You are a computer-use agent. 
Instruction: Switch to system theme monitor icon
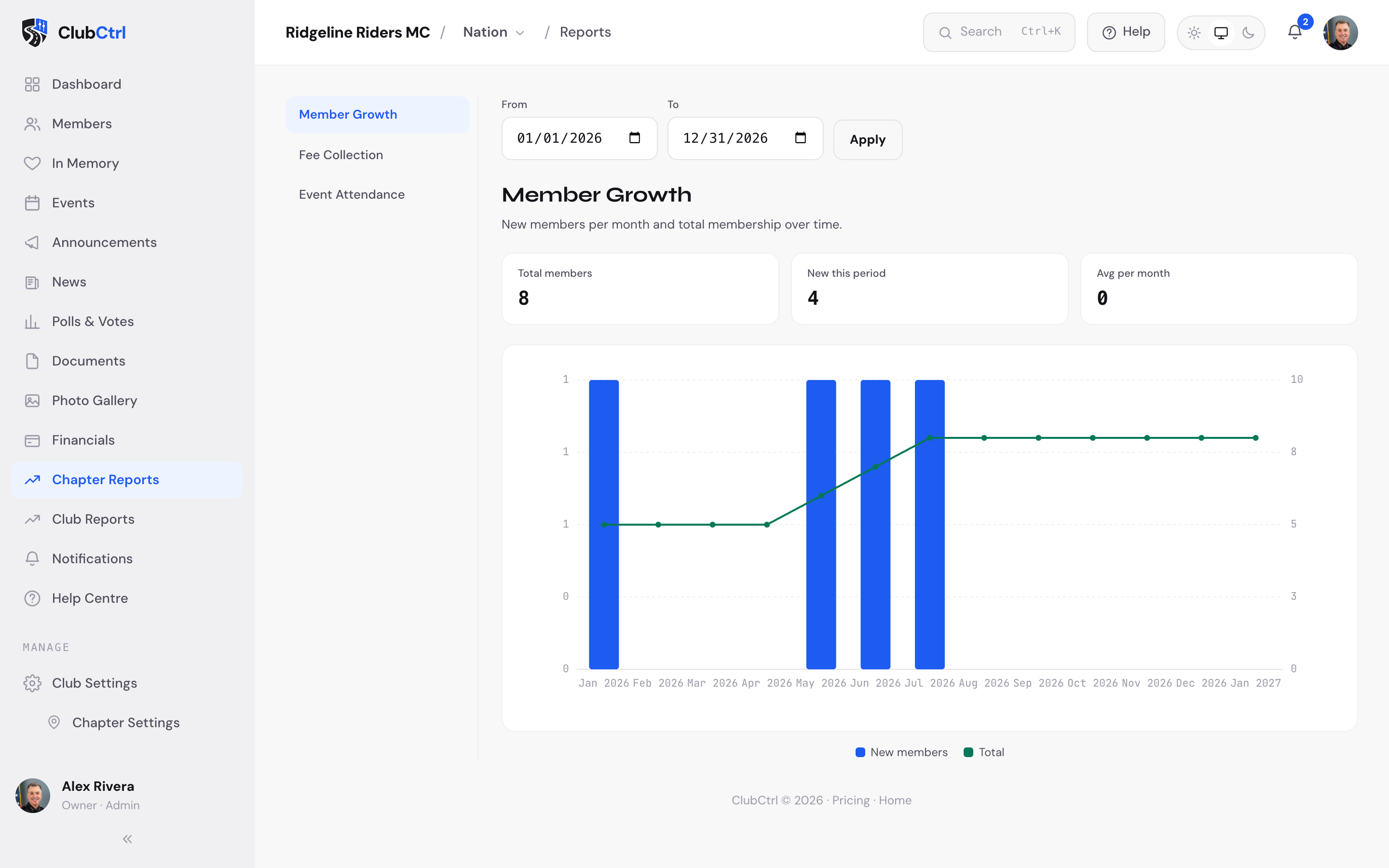[x=1221, y=33]
